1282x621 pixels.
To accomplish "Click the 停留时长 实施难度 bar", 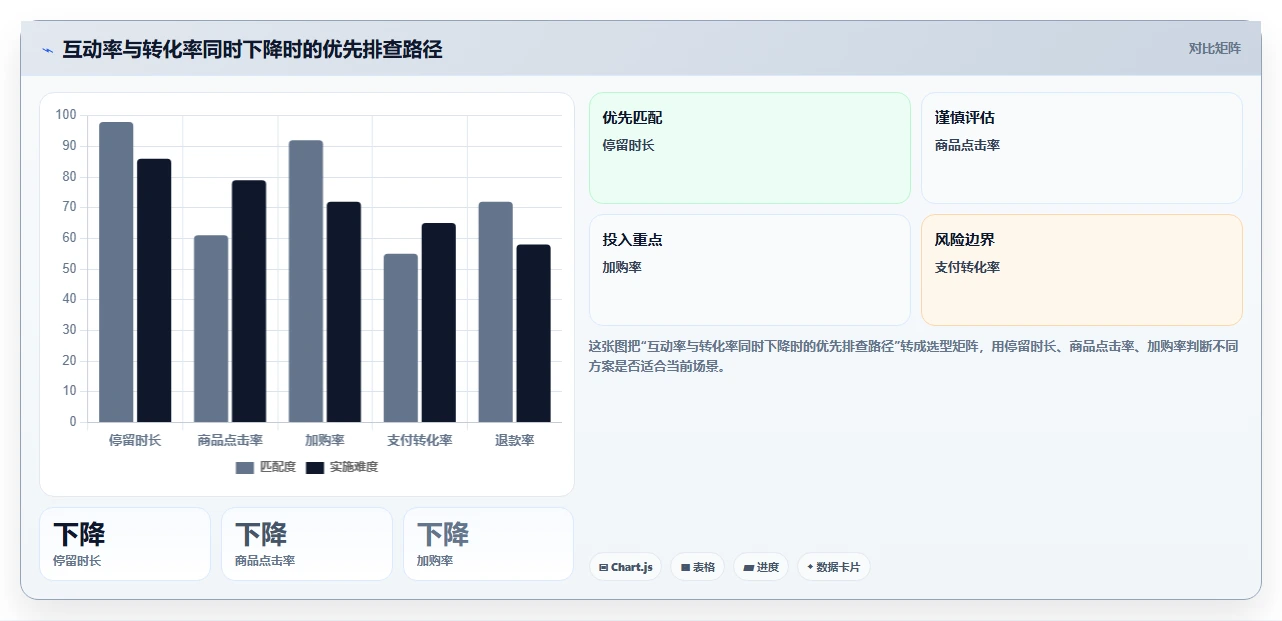I will (x=154, y=290).
